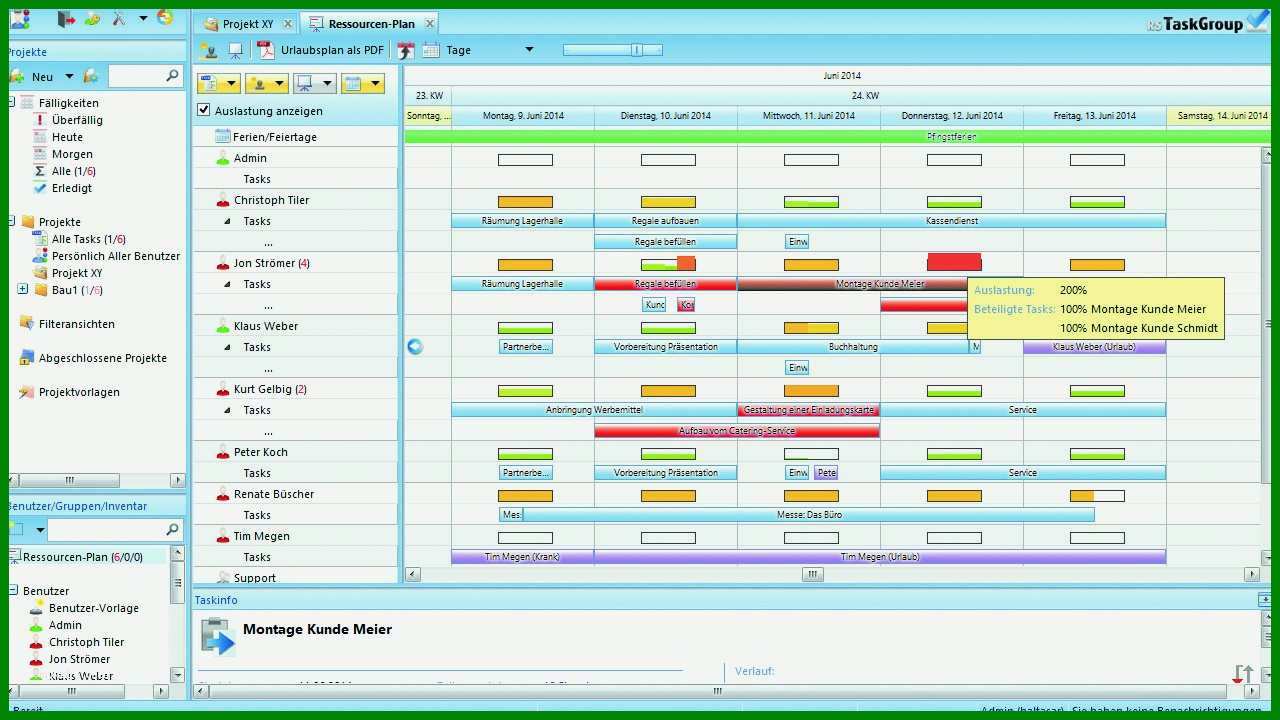1280x720 pixels.
Task: Click the user stamp icon in Ressourcen-Plan toolbar
Action: click(x=209, y=50)
